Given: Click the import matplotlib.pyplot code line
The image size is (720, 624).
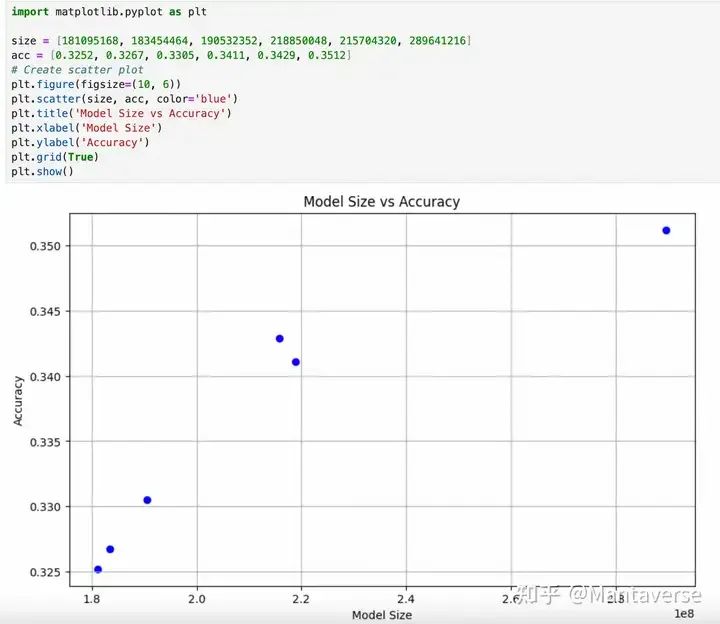Looking at the screenshot, I should [x=109, y=11].
